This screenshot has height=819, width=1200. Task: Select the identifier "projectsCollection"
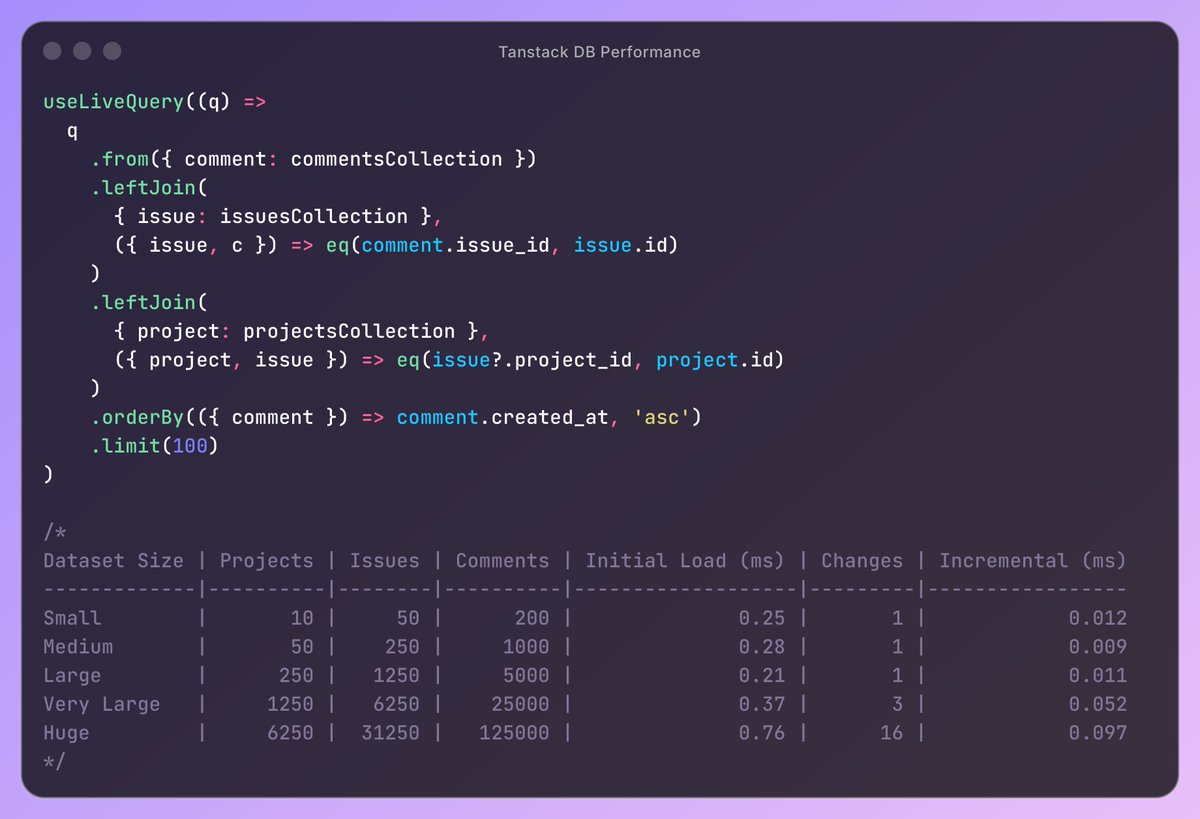coord(349,331)
